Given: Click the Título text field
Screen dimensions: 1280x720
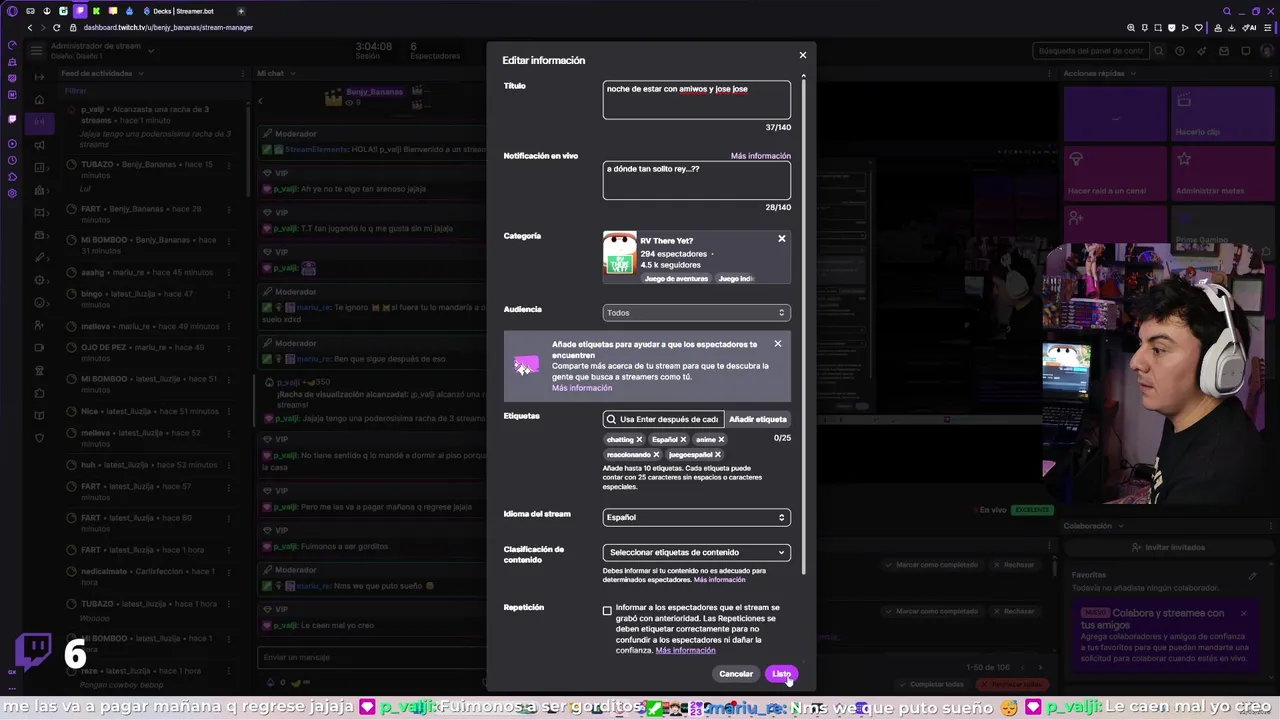Looking at the screenshot, I should coord(696,100).
